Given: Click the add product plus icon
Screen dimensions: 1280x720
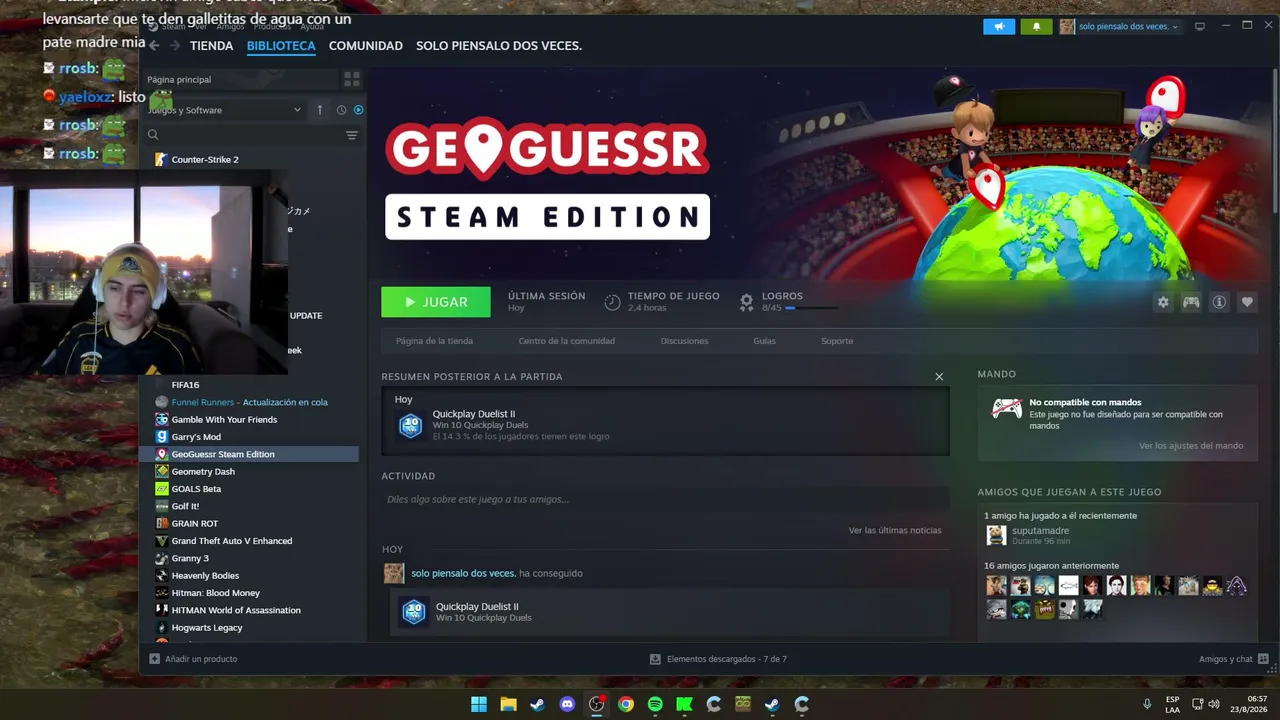Looking at the screenshot, I should click(154, 659).
